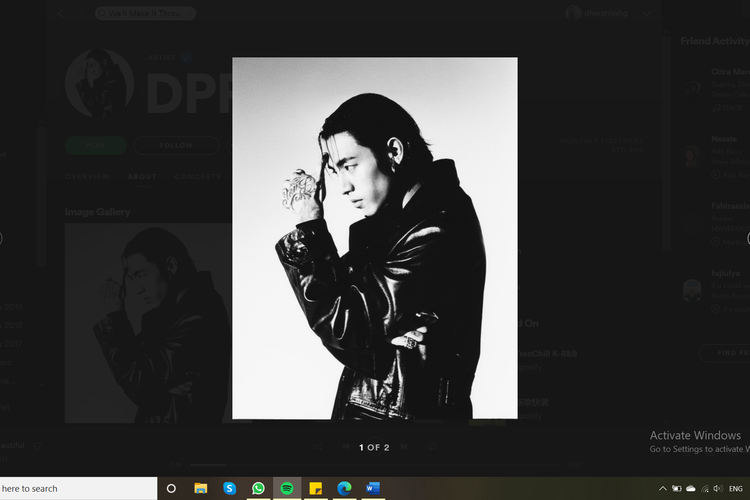The height and width of the screenshot is (500, 750).
Task: Click the Follow button for the artist
Action: pyautogui.click(x=176, y=145)
